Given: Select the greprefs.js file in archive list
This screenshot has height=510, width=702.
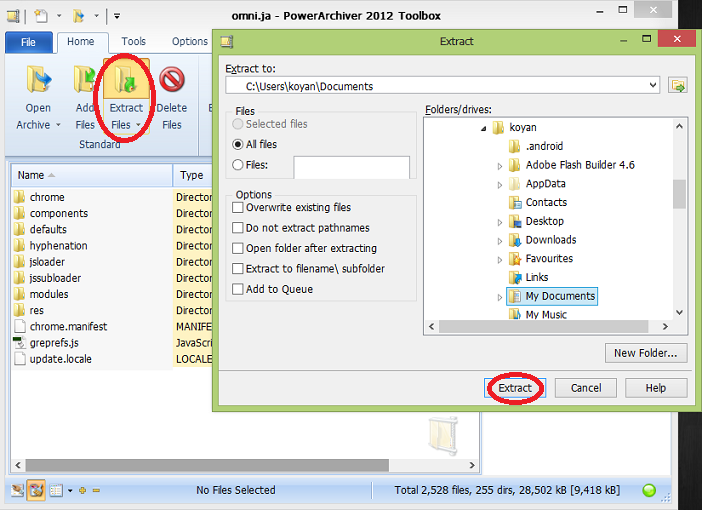Looking at the screenshot, I should click(x=54, y=343).
